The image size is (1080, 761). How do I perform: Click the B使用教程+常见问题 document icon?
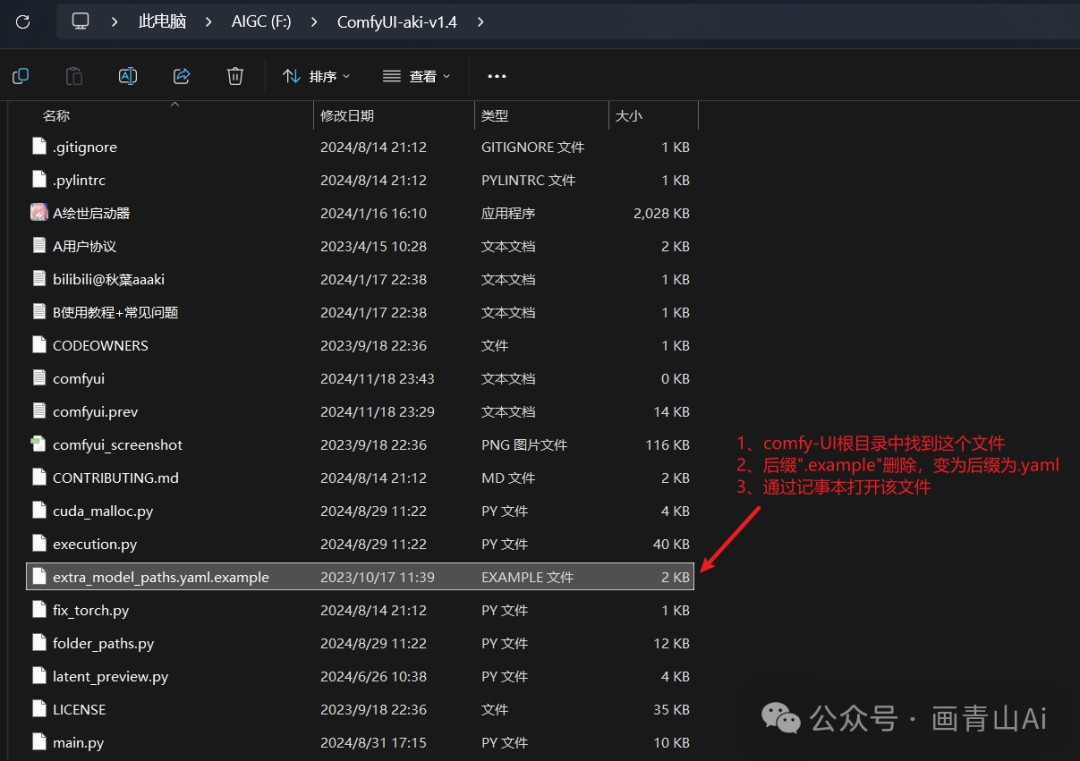39,311
